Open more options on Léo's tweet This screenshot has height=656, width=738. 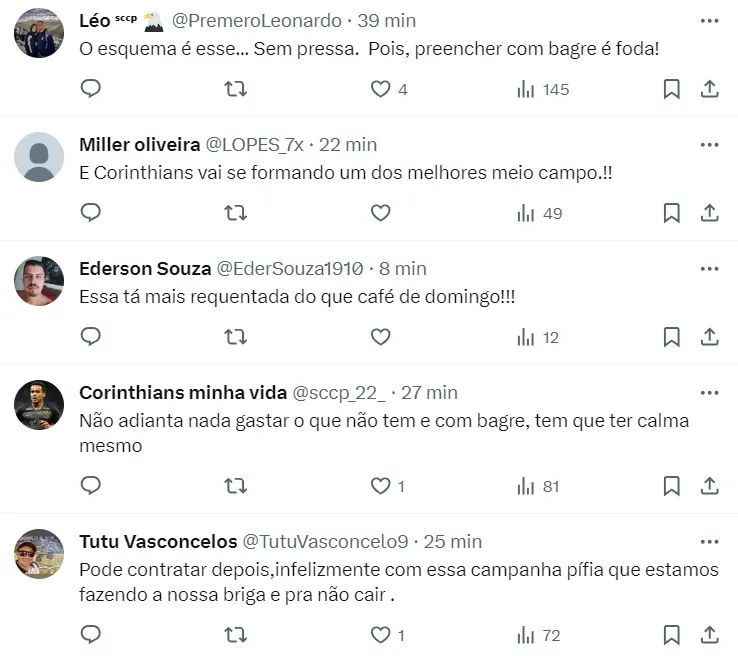coord(709,21)
